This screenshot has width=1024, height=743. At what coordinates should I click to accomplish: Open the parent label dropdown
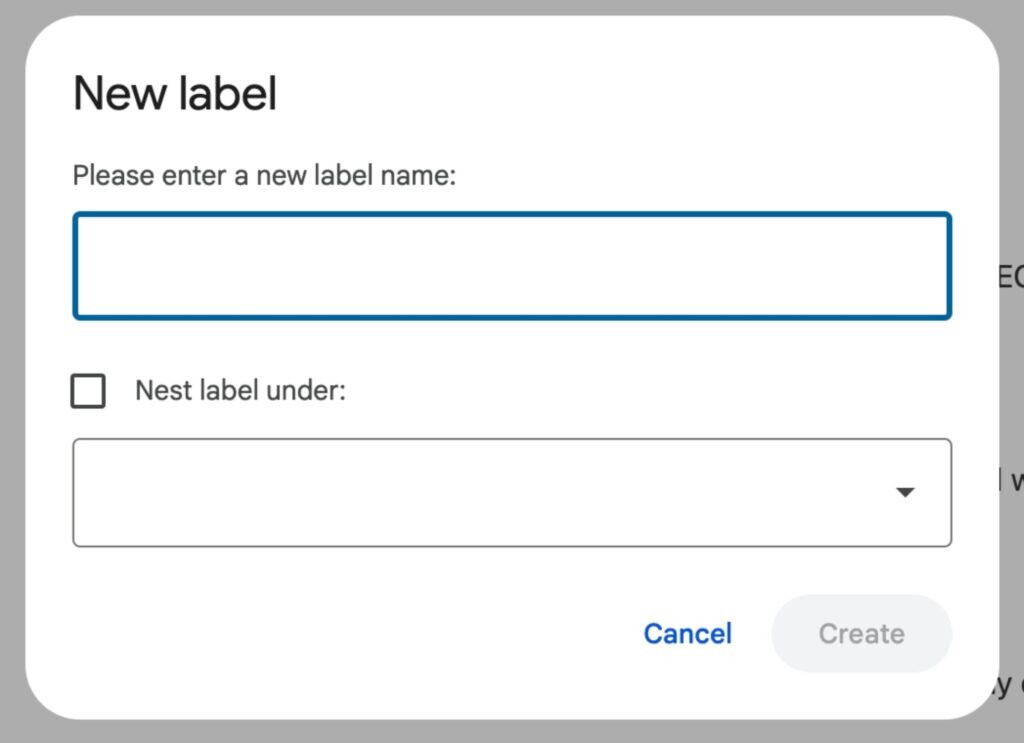point(511,493)
